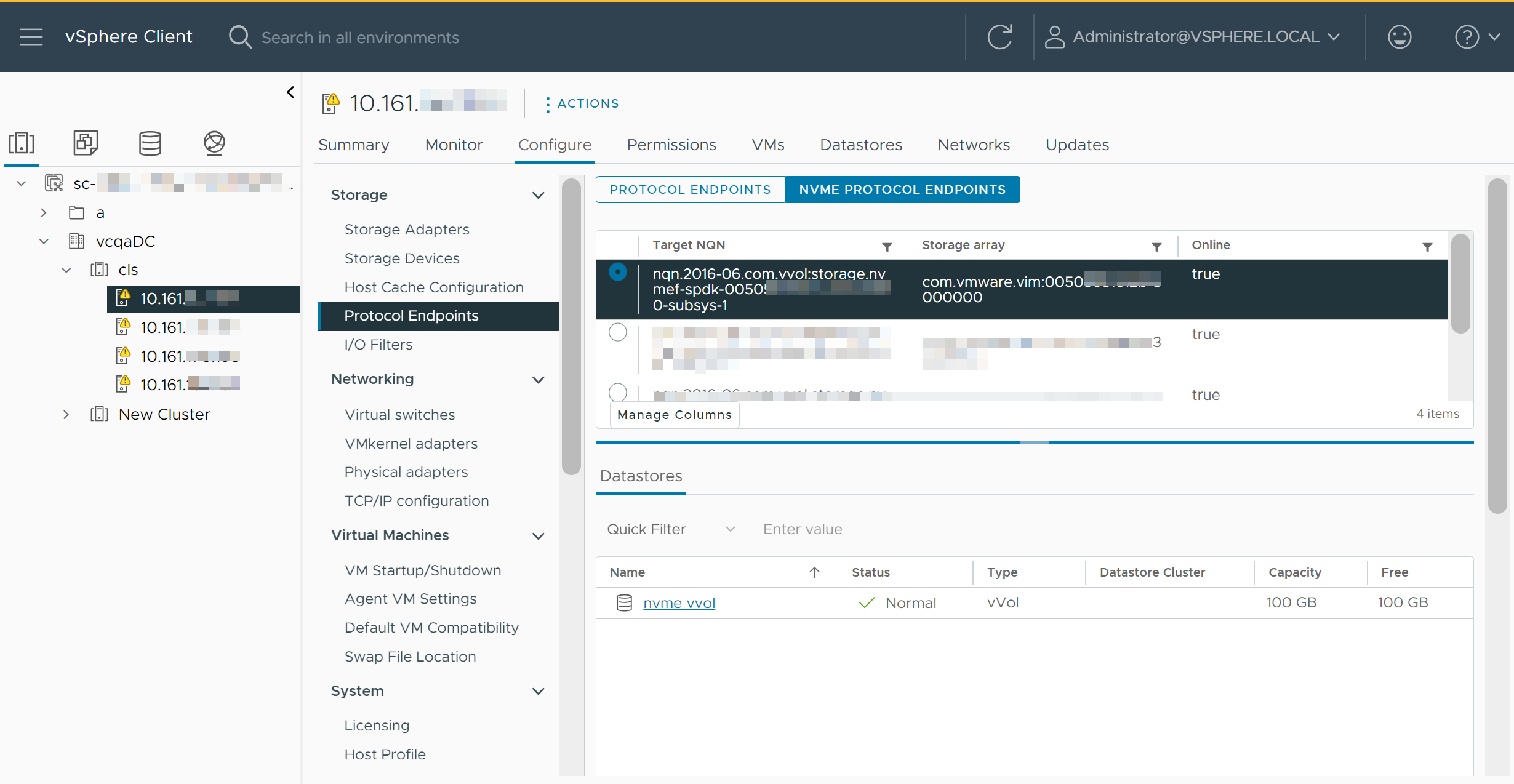Viewport: 1514px width, 784px height.
Task: Select the third endpoint row radio button
Action: pos(617,391)
